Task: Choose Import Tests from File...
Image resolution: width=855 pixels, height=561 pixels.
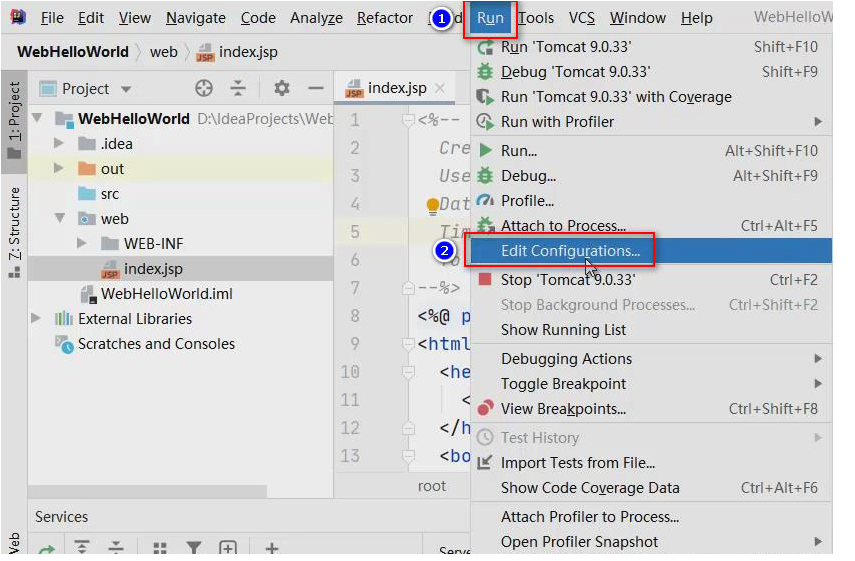Action: 651,463
